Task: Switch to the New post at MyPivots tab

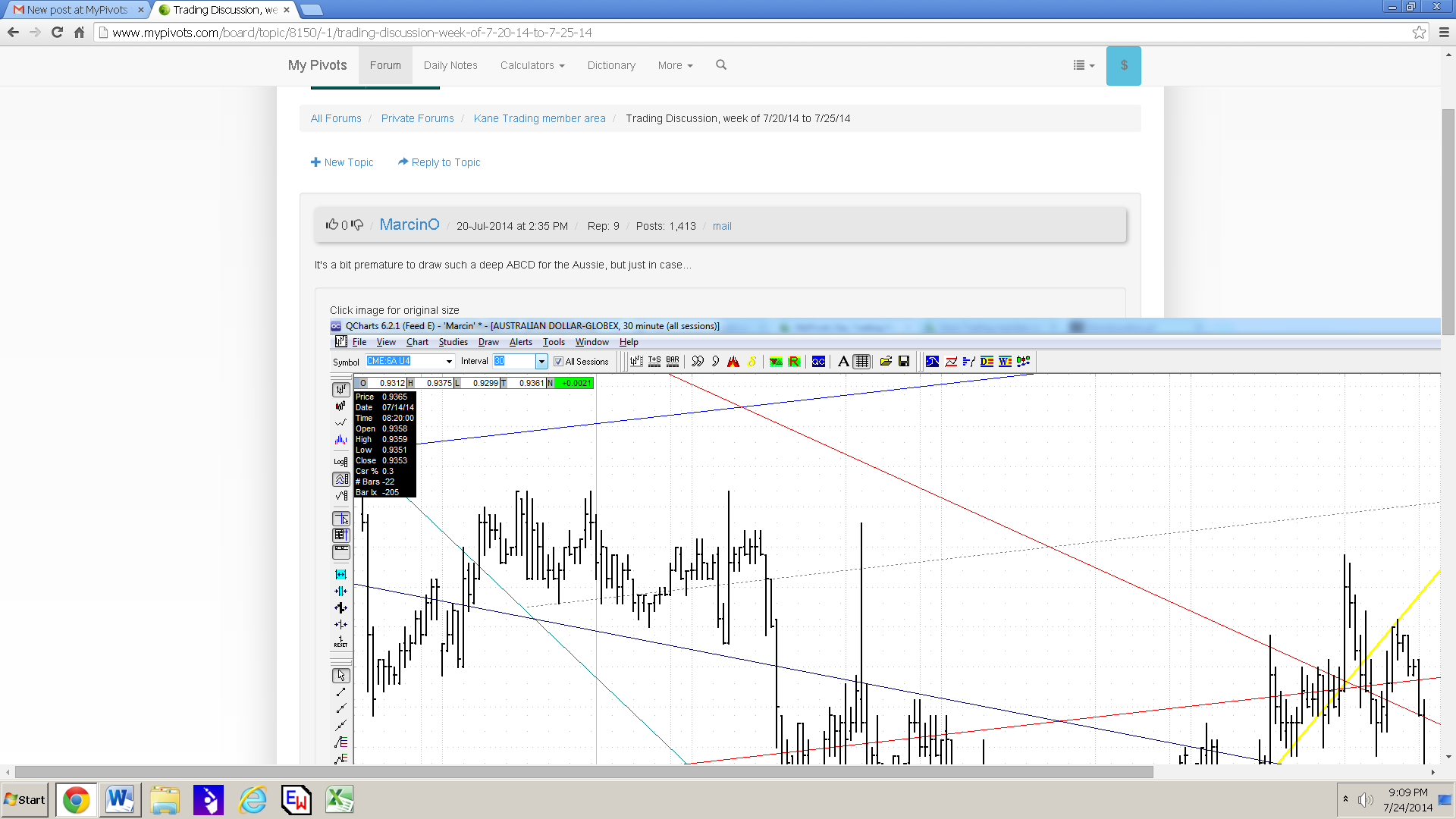Action: pyautogui.click(x=77, y=10)
